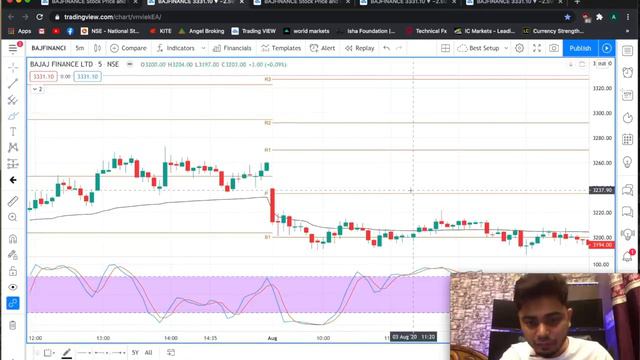Click the 3237.90 crosshair price label
Screen dimensions: 640x360
click(x=602, y=190)
